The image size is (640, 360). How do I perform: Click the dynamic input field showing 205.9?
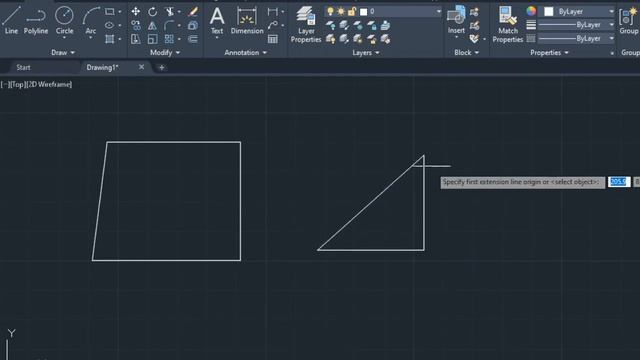[x=619, y=182]
